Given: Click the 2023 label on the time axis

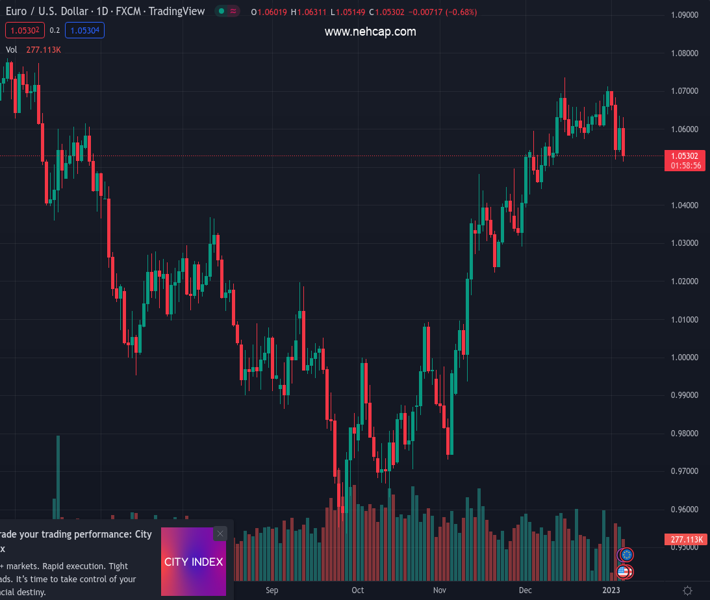Looking at the screenshot, I should pos(611,591).
